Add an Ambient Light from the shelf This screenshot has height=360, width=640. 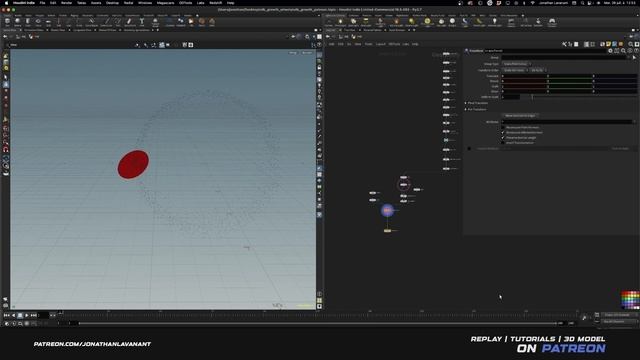click(494, 22)
